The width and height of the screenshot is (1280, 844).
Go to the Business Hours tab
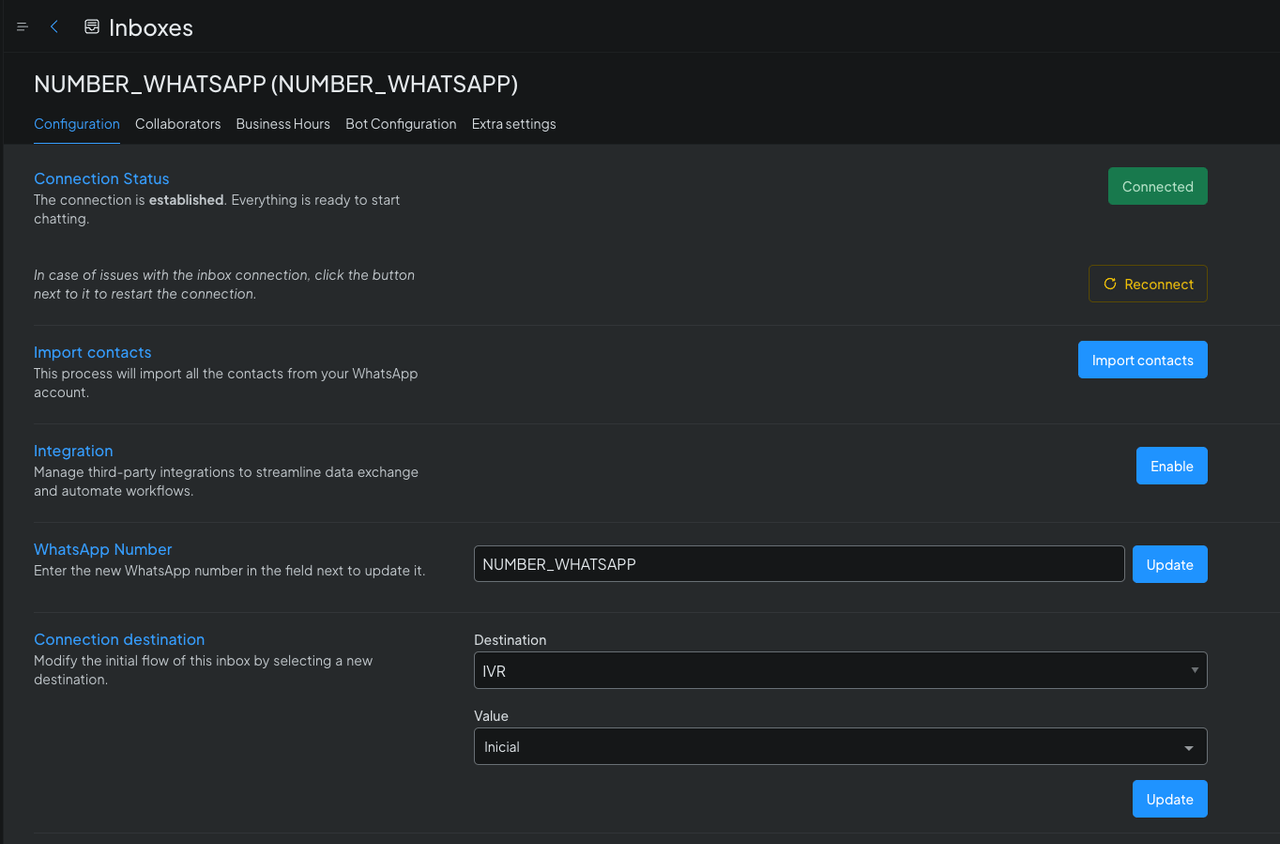pos(283,124)
